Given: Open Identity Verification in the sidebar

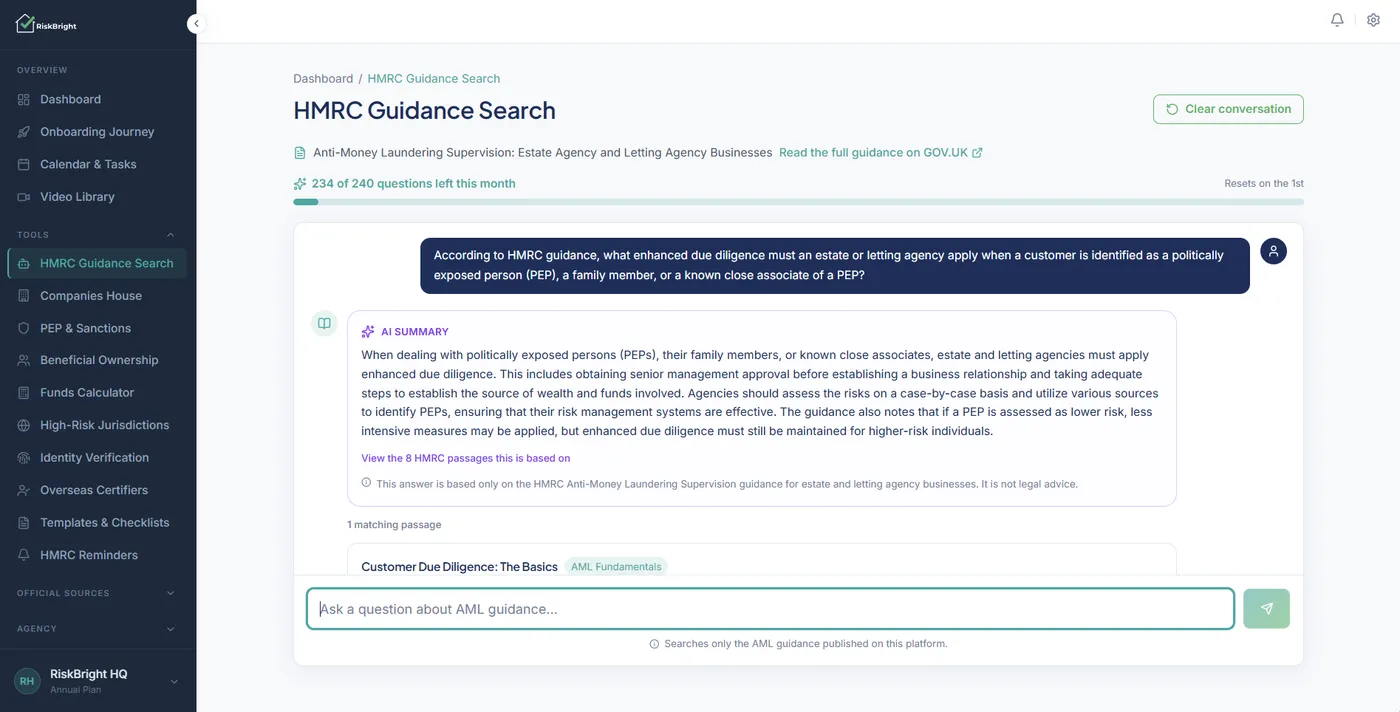Looking at the screenshot, I should pyautogui.click(x=97, y=458).
